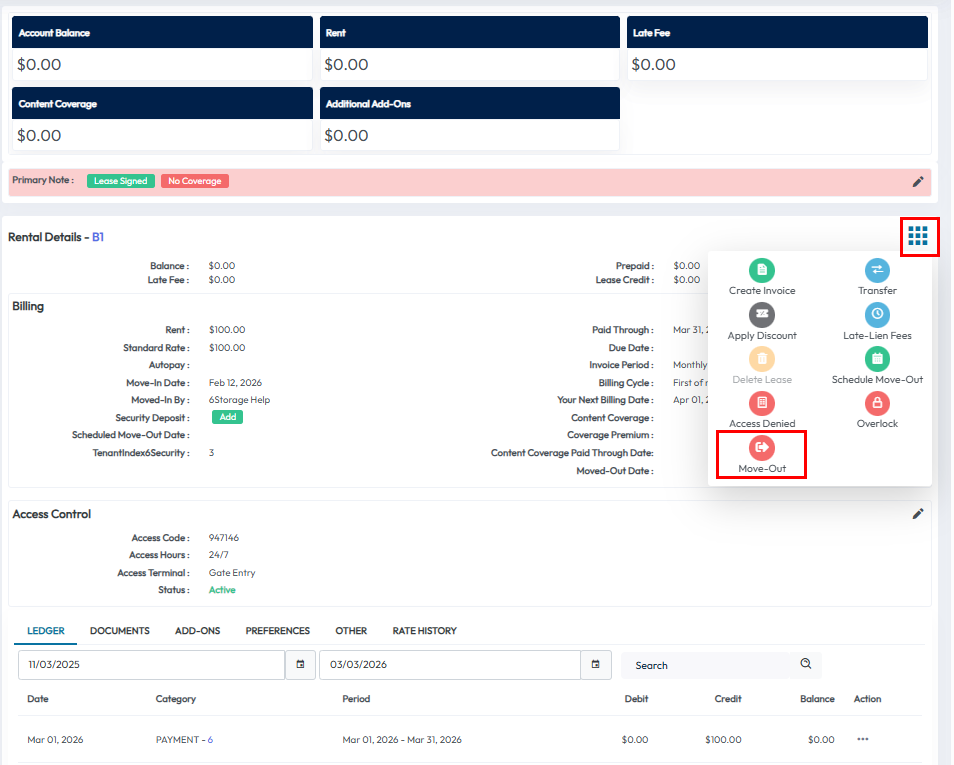954x765 pixels.
Task: Click Add button for Security Deposit
Action: (x=227, y=417)
